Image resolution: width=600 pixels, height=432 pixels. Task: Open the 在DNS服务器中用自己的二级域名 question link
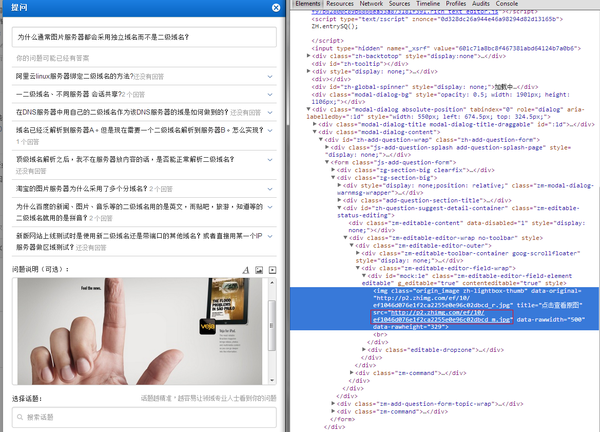(122, 112)
